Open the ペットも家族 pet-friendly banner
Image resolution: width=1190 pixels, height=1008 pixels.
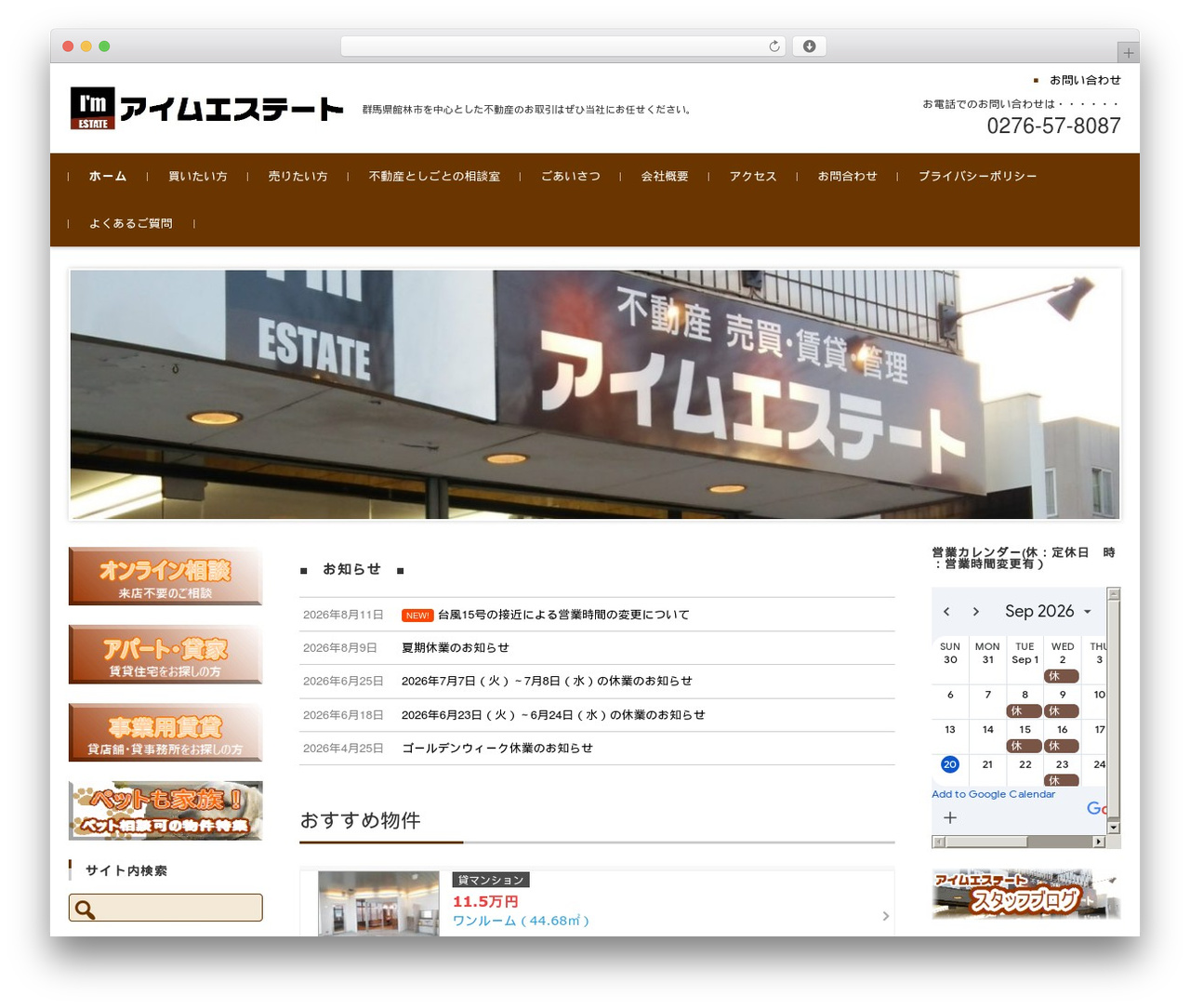(x=165, y=811)
